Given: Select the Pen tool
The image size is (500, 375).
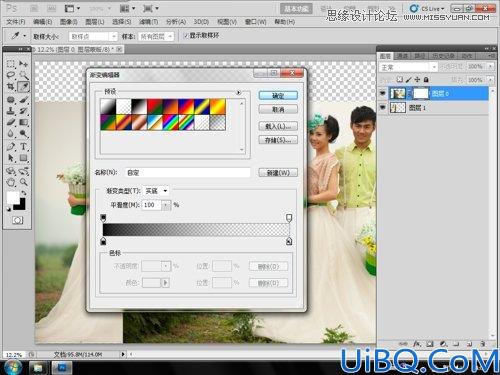Looking at the screenshot, I should [x=11, y=147].
